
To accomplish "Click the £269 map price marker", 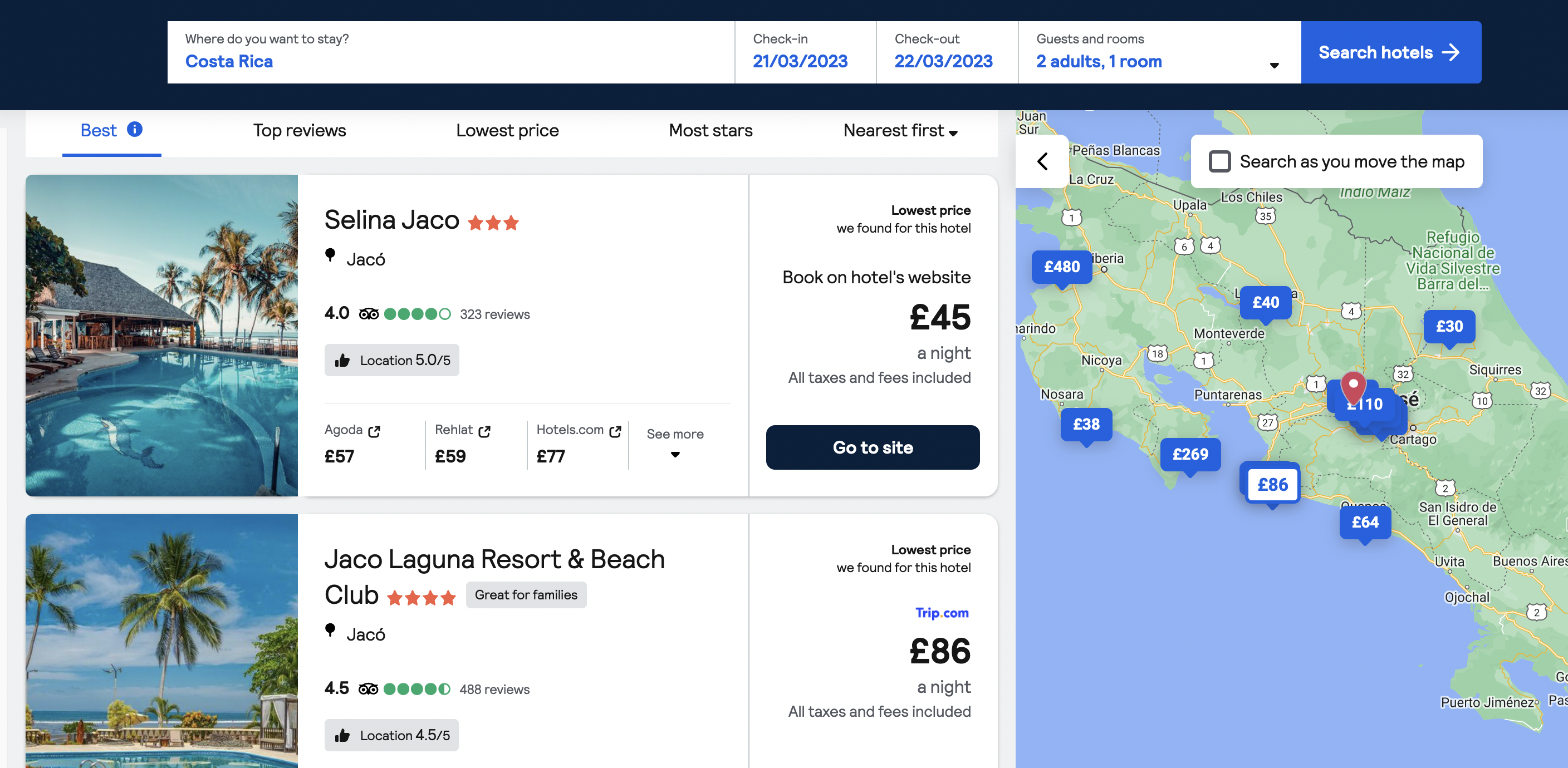I will [x=1190, y=454].
